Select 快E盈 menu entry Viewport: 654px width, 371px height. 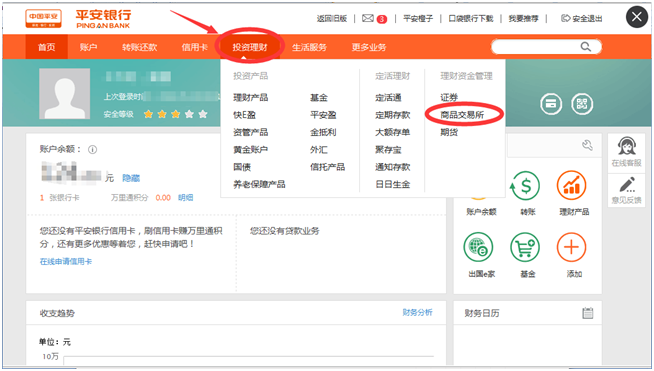point(244,115)
